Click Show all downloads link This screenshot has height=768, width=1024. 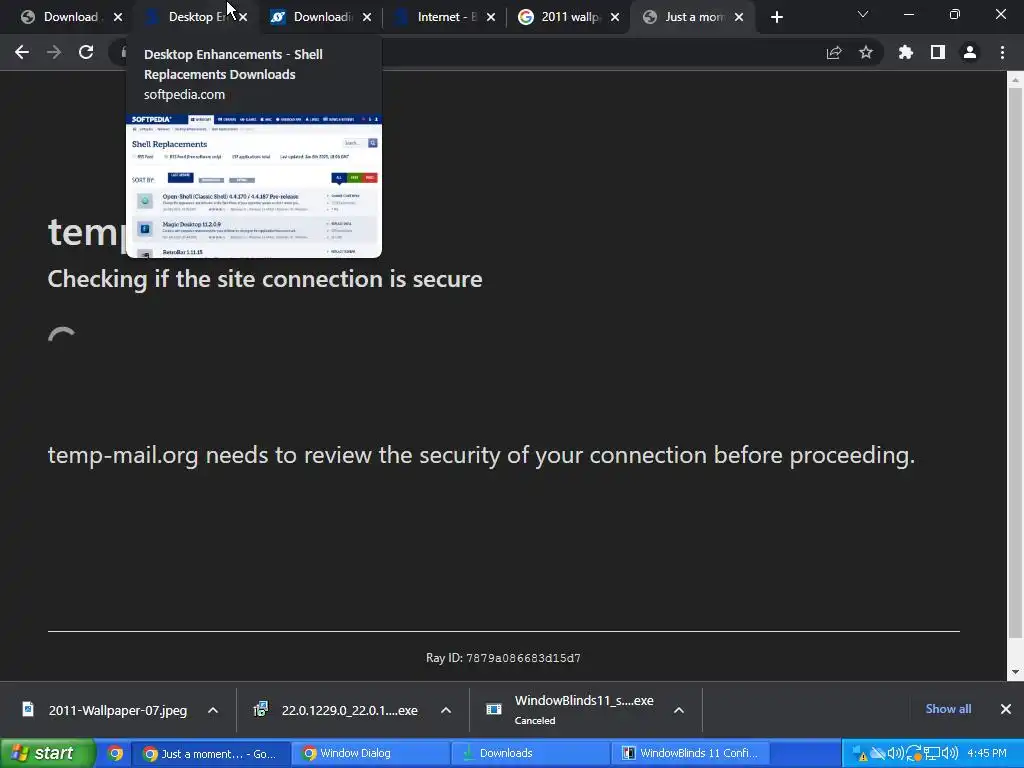(x=948, y=709)
